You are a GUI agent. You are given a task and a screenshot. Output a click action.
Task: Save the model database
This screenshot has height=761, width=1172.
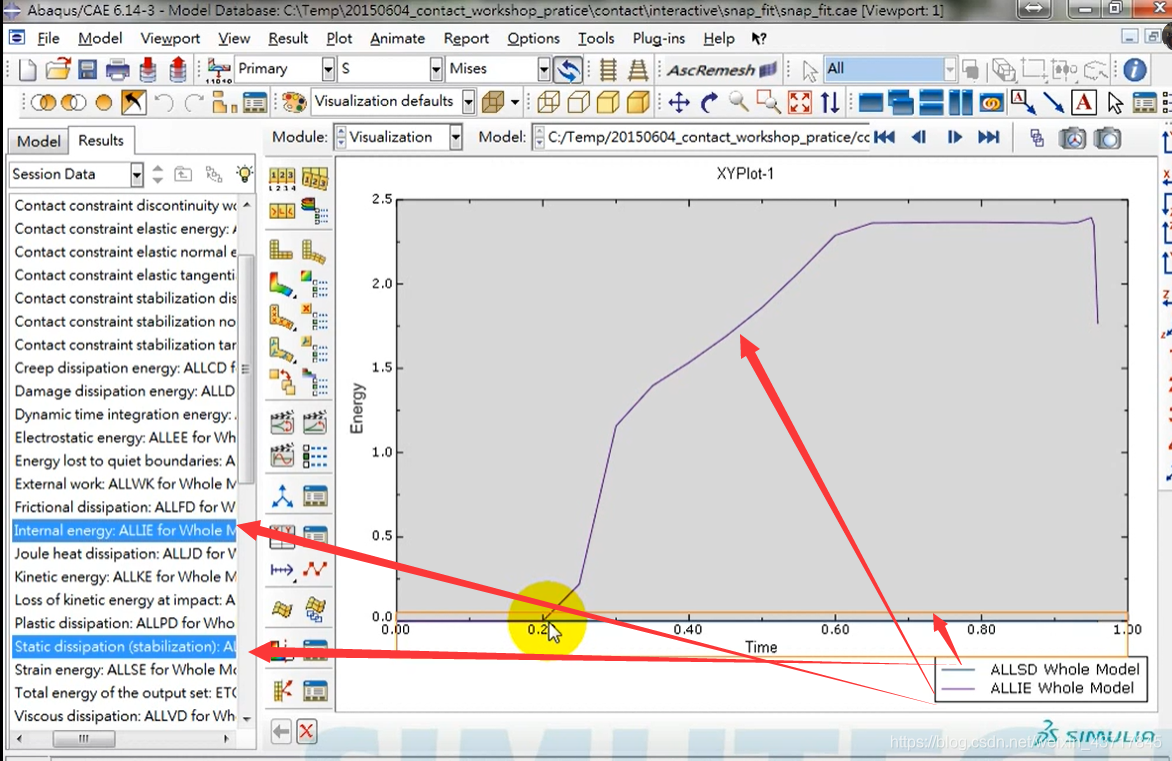pyautogui.click(x=87, y=70)
